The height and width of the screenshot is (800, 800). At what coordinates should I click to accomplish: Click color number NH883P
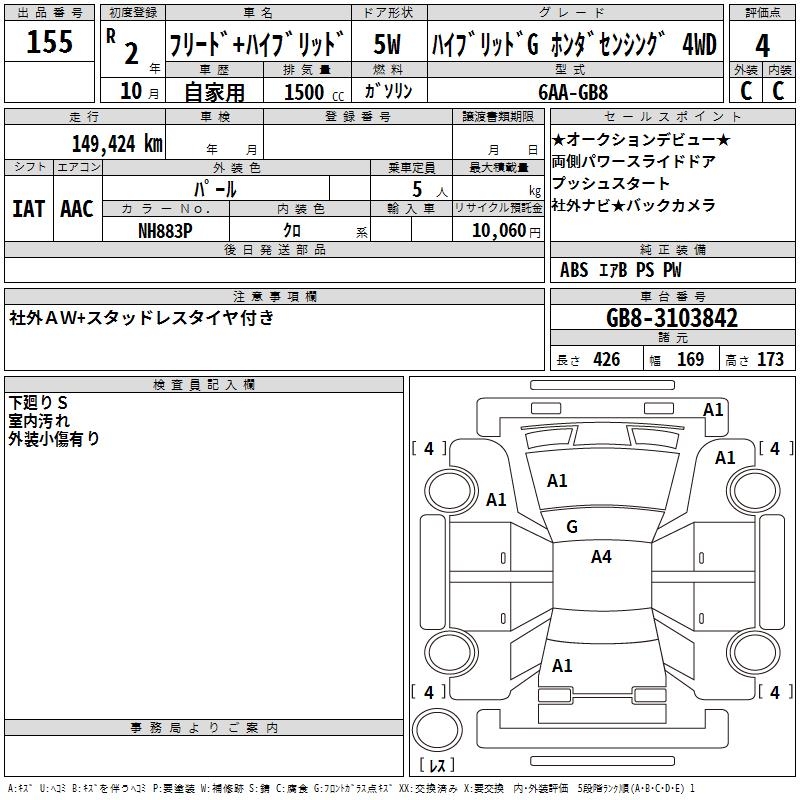coord(165,231)
